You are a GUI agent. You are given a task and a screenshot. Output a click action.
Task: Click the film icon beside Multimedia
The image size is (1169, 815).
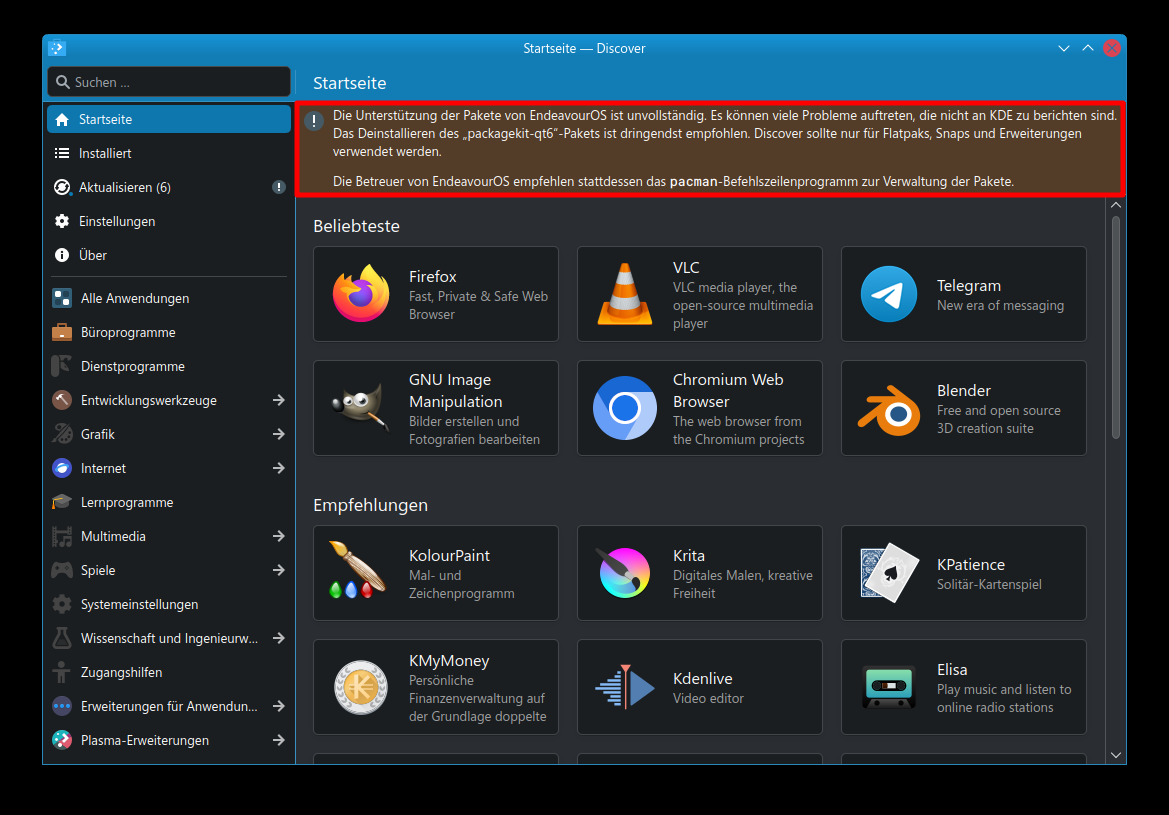tap(62, 536)
